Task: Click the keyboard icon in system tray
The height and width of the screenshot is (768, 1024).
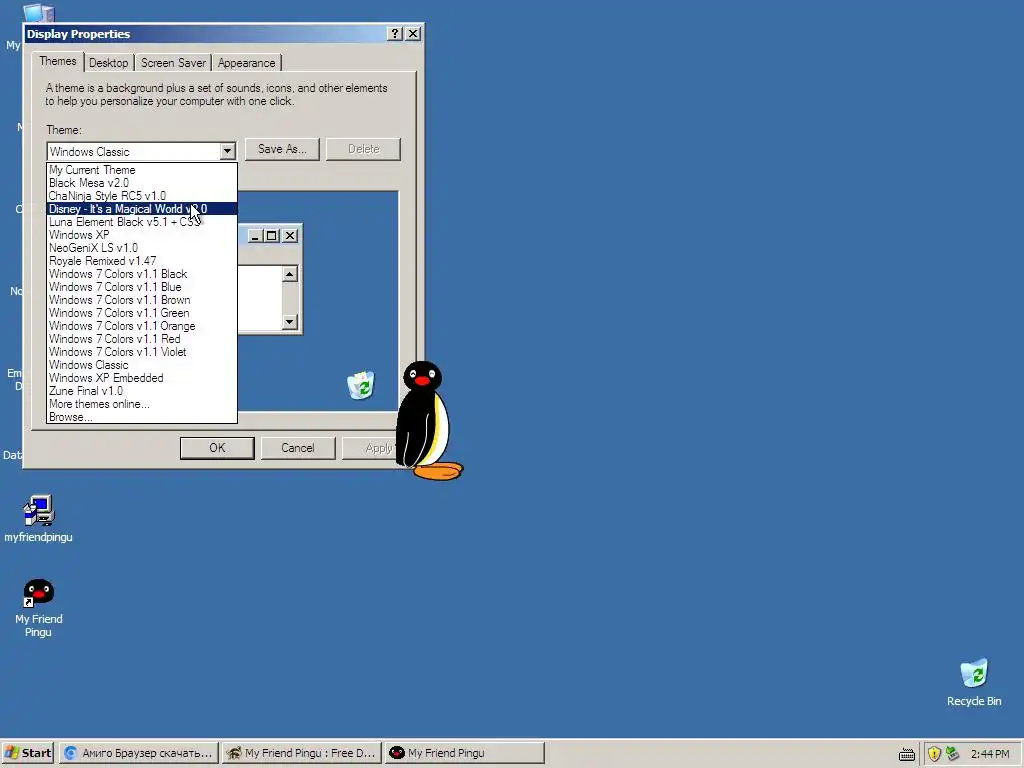Action: coord(906,754)
